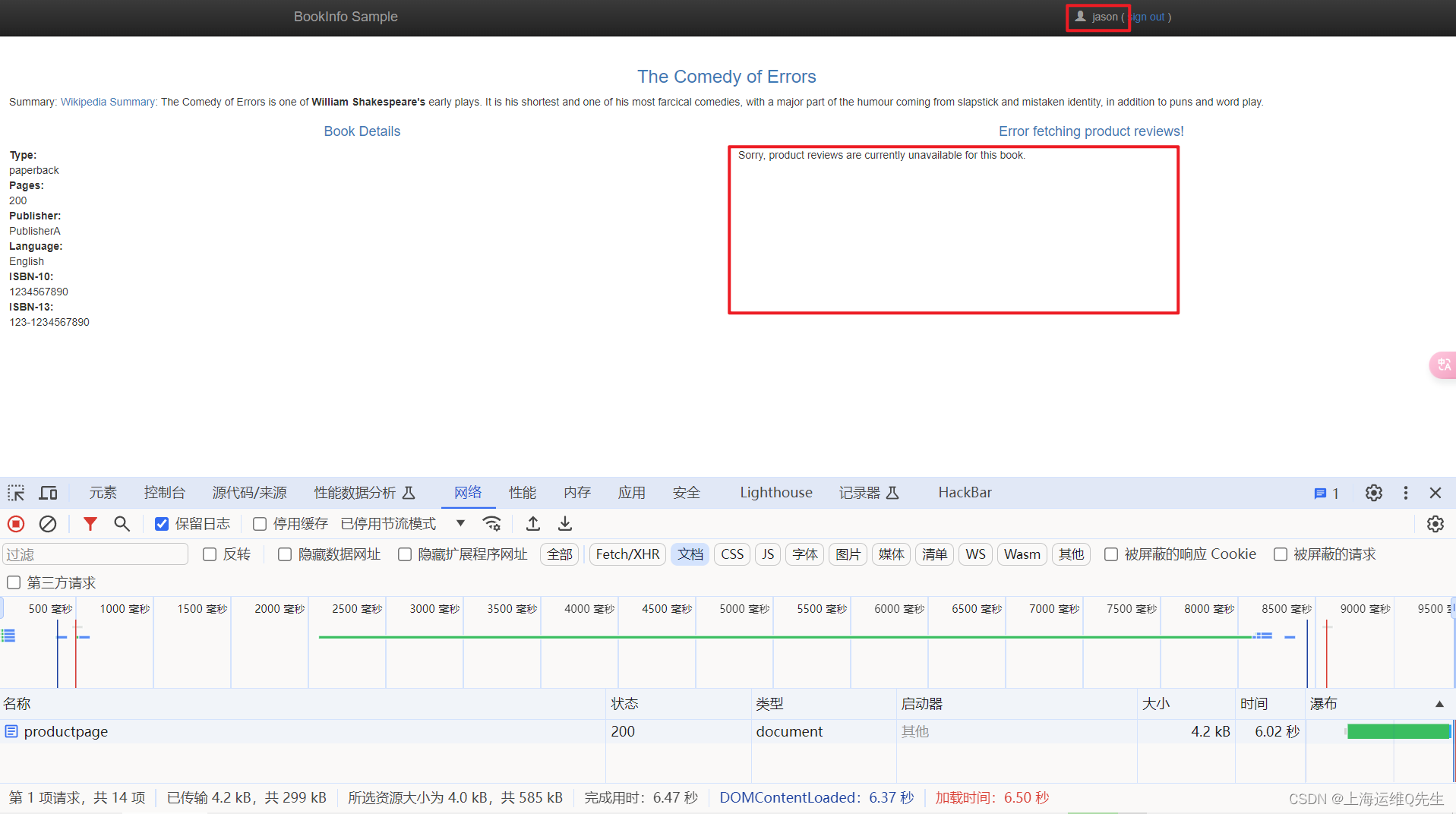1456x814 pixels.
Task: Open the HackBar tab
Action: [x=965, y=493]
